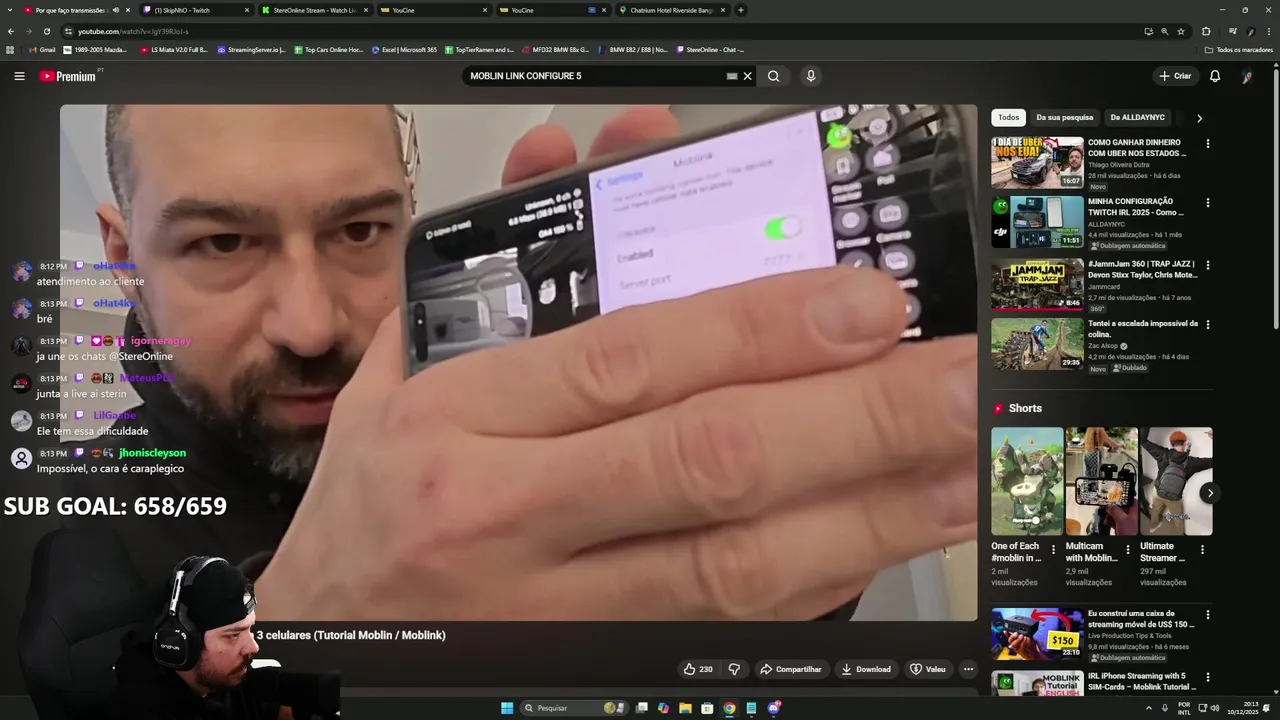Focus the search field with MOBLIN LINK CONFIGURE 5
This screenshot has height=720, width=1280.
(595, 76)
